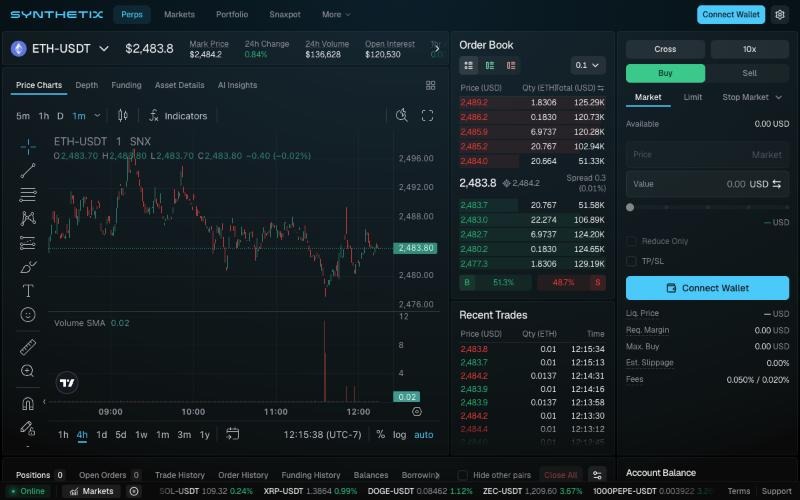
Task: Go to the Portfolio page
Action: 232,14
